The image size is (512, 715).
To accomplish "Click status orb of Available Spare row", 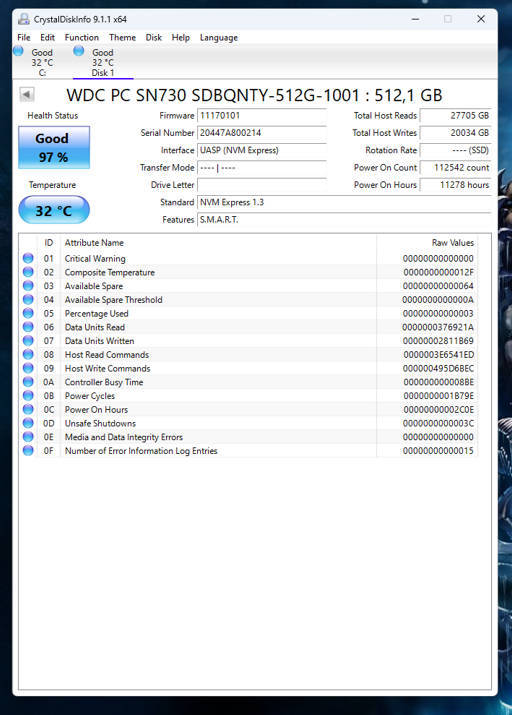I will coord(28,285).
